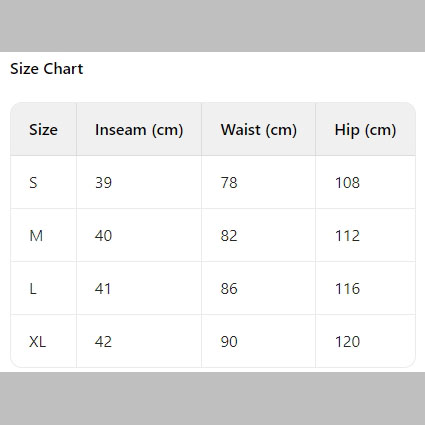
Task: Click the Waist (cm) column header
Action: (259, 129)
